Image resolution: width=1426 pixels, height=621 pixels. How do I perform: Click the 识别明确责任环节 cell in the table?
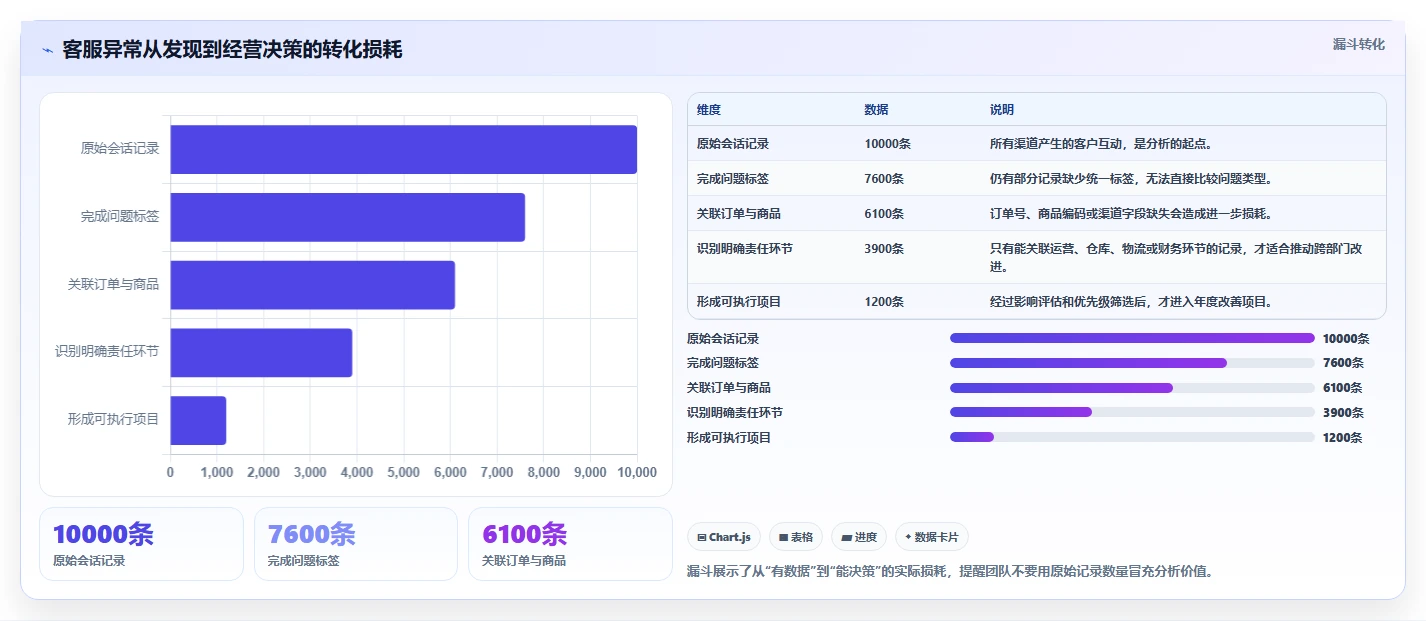point(745,249)
